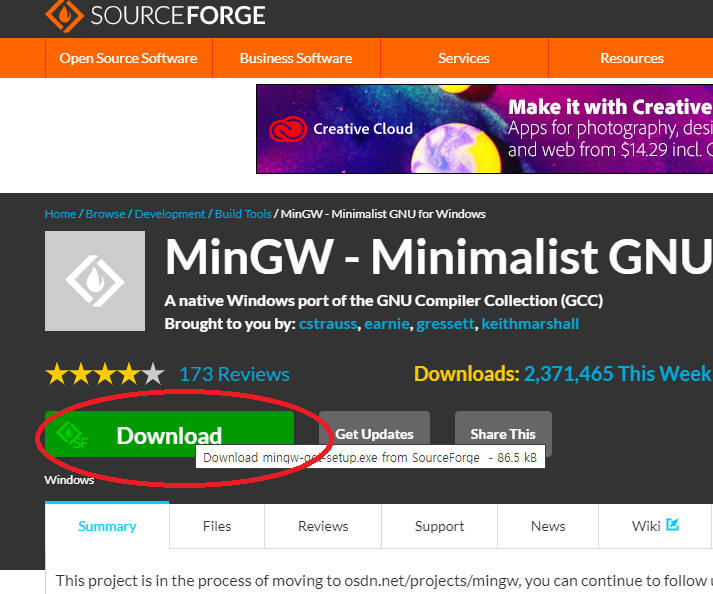Click the SourceForge logo in the header
713x594 pixels.
pyautogui.click(x=156, y=15)
